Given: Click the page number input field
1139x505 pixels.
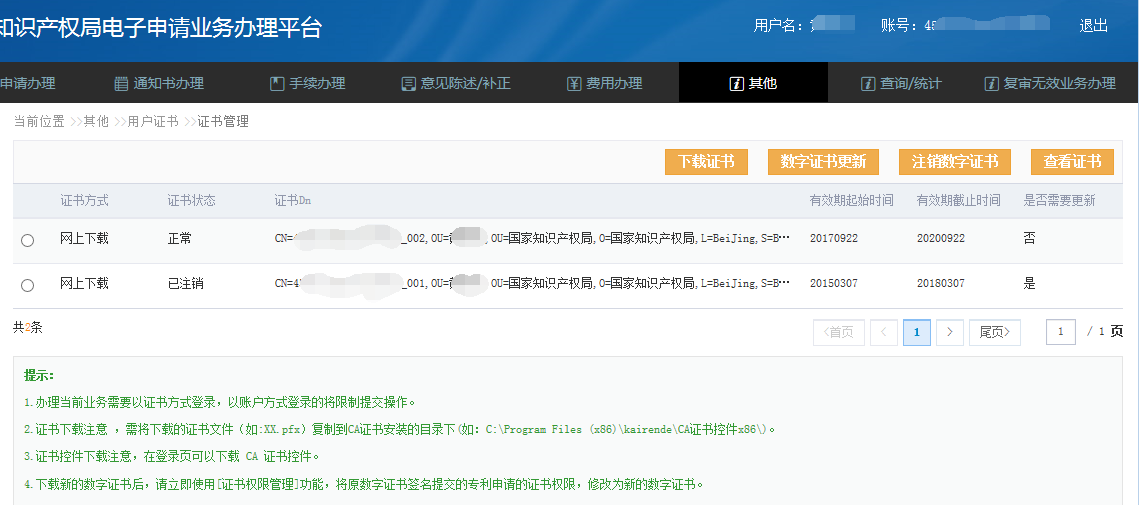Looking at the screenshot, I should click(1061, 332).
